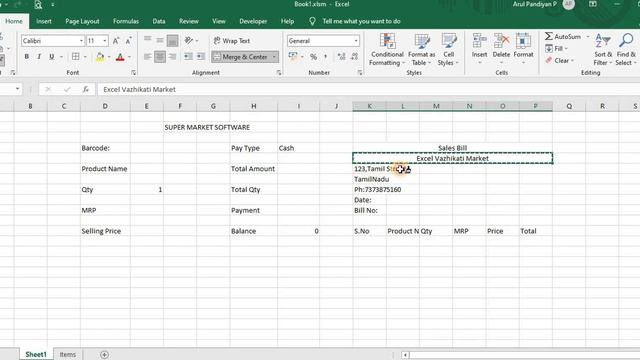Apply center horizontal alignment
This screenshot has height=360, width=640.
tap(160, 57)
